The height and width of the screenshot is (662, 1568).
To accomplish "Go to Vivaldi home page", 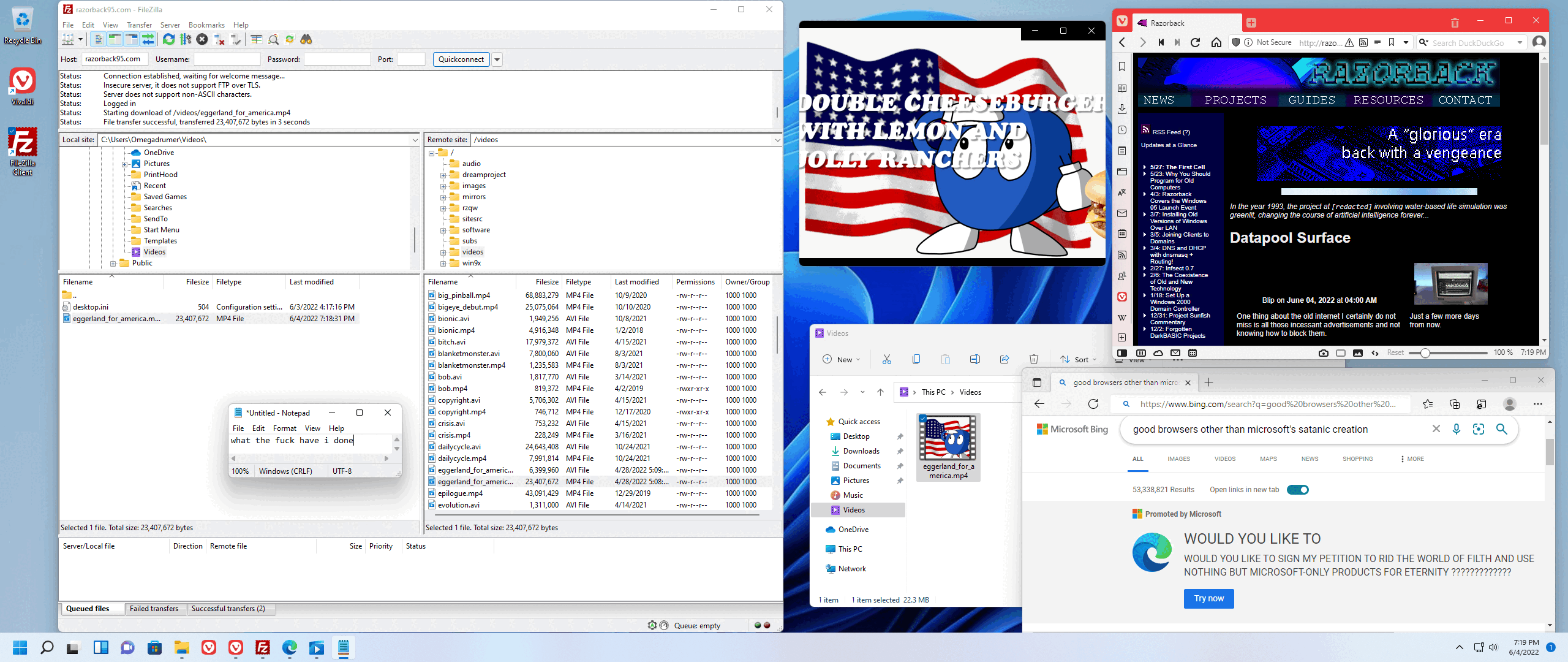I will click(x=1216, y=42).
